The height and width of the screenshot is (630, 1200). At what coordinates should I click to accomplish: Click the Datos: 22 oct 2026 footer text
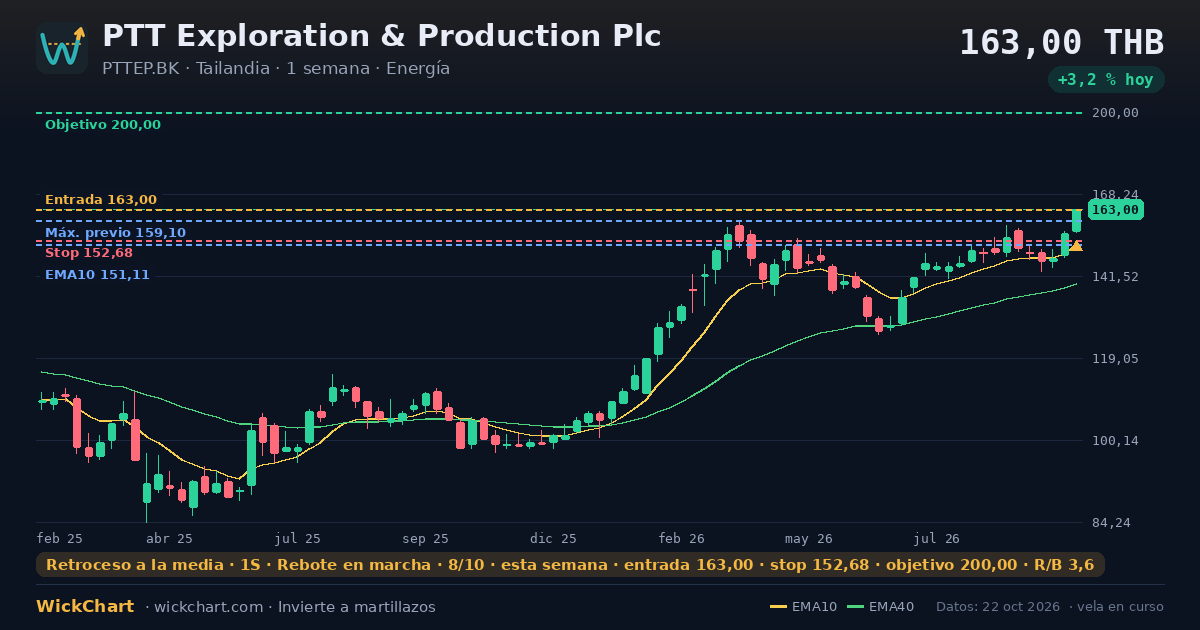[997, 607]
